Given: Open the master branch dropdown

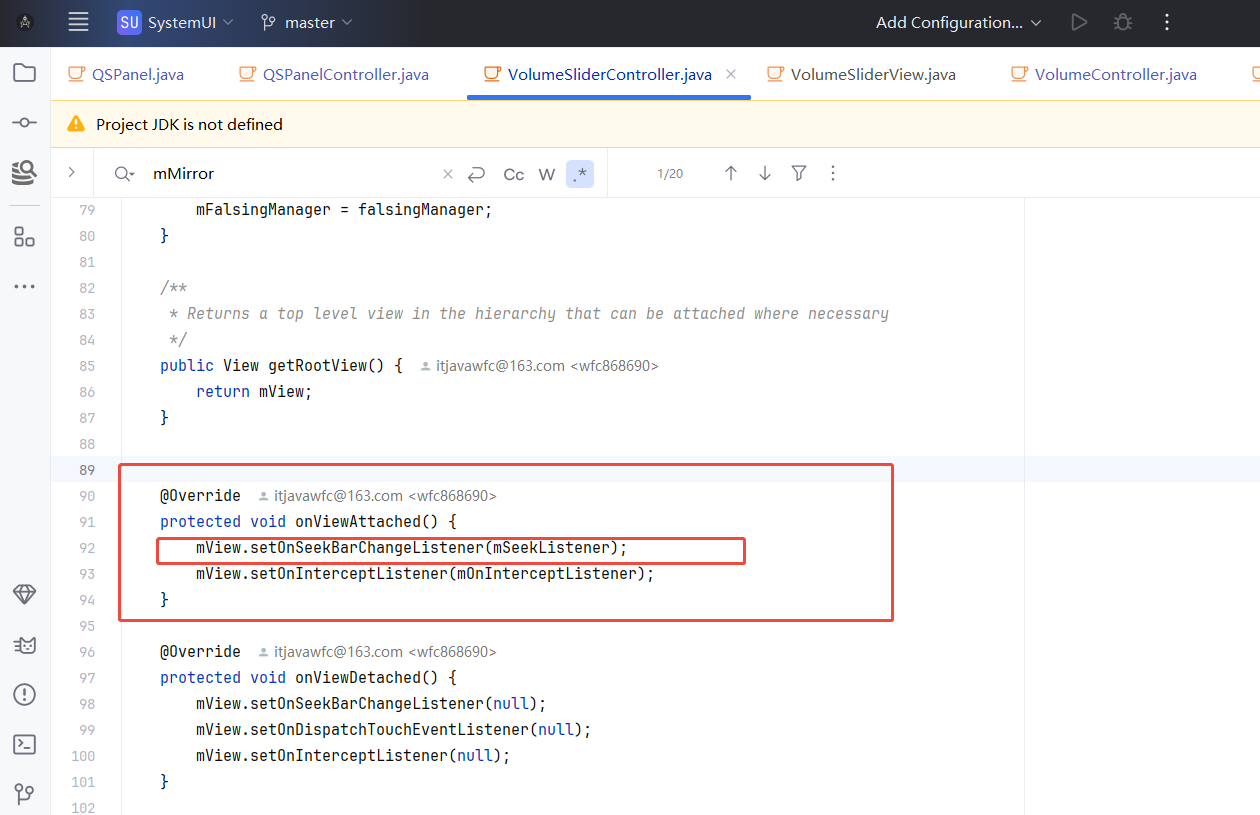Looking at the screenshot, I should (306, 22).
